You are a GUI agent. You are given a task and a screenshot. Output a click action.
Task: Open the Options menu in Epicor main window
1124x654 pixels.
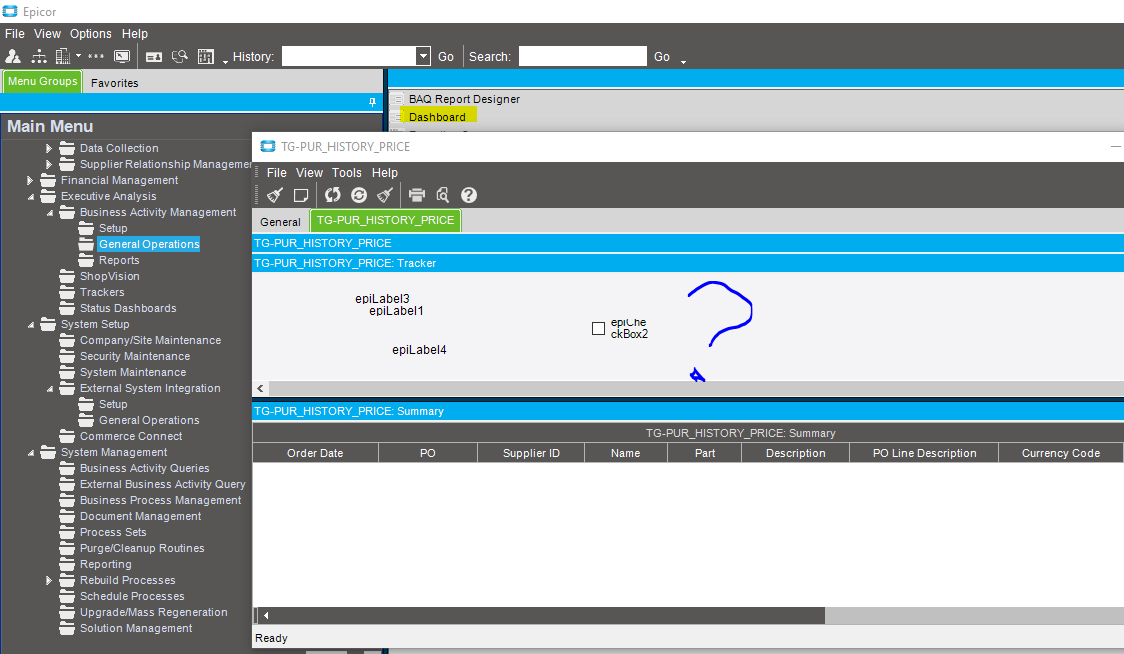coord(90,34)
